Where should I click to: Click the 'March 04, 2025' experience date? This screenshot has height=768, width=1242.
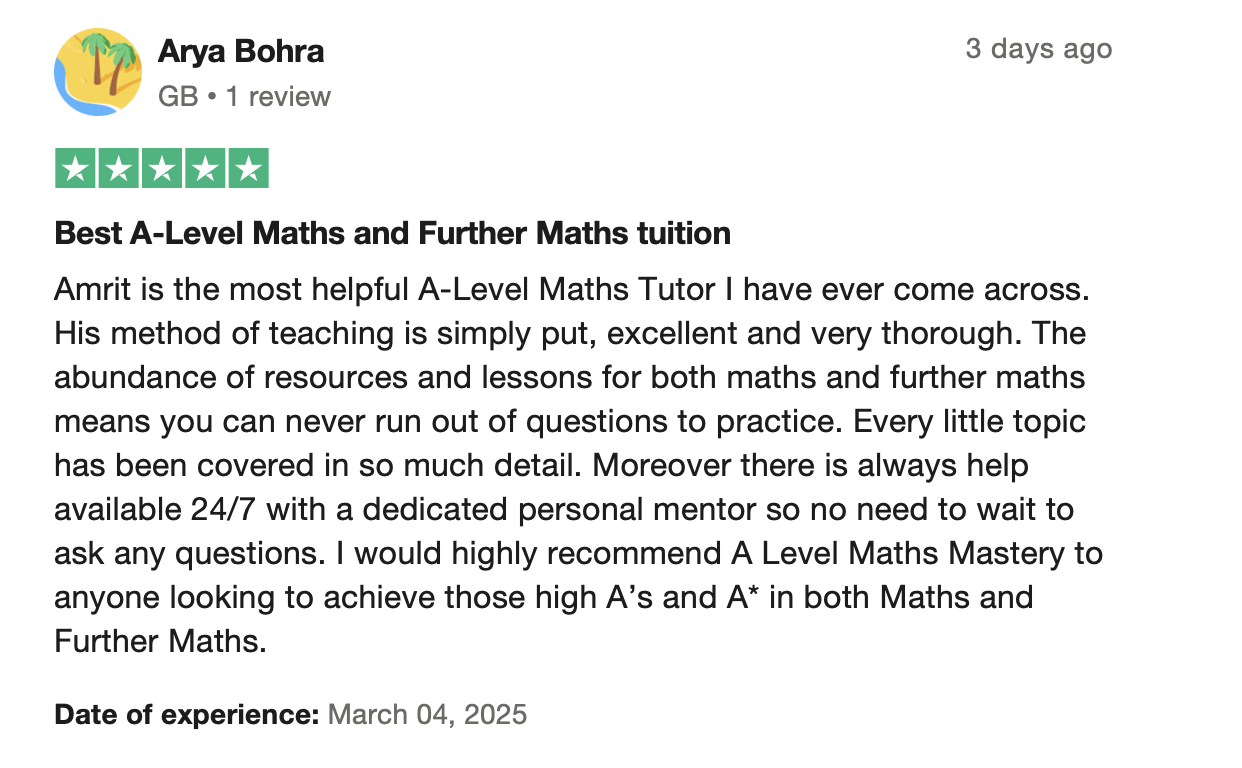pos(427,715)
